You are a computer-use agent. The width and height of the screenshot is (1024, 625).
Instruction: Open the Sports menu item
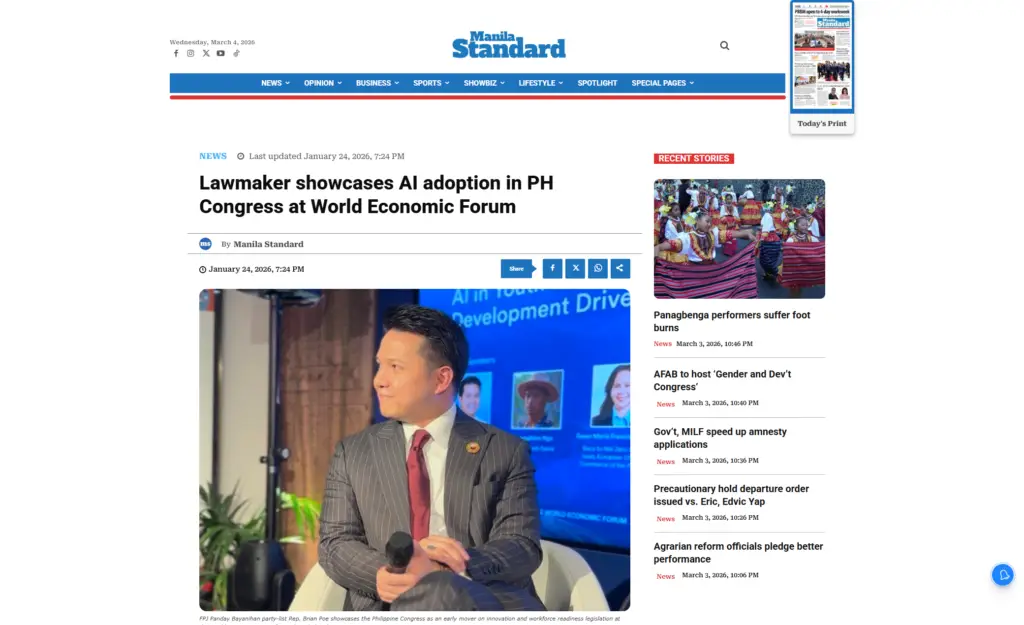(x=431, y=83)
